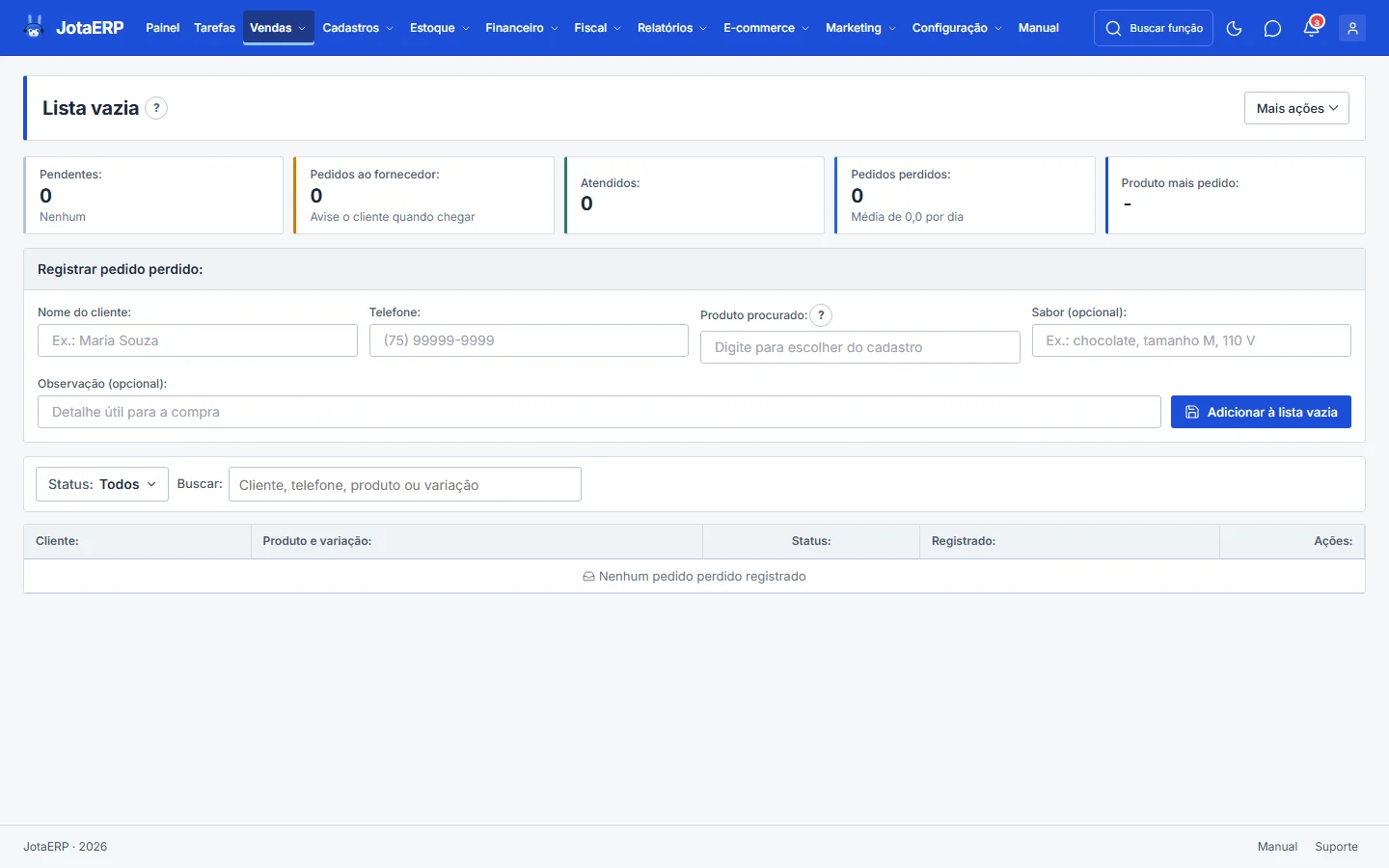Click Adicionar à lista vazia button

(x=1261, y=412)
